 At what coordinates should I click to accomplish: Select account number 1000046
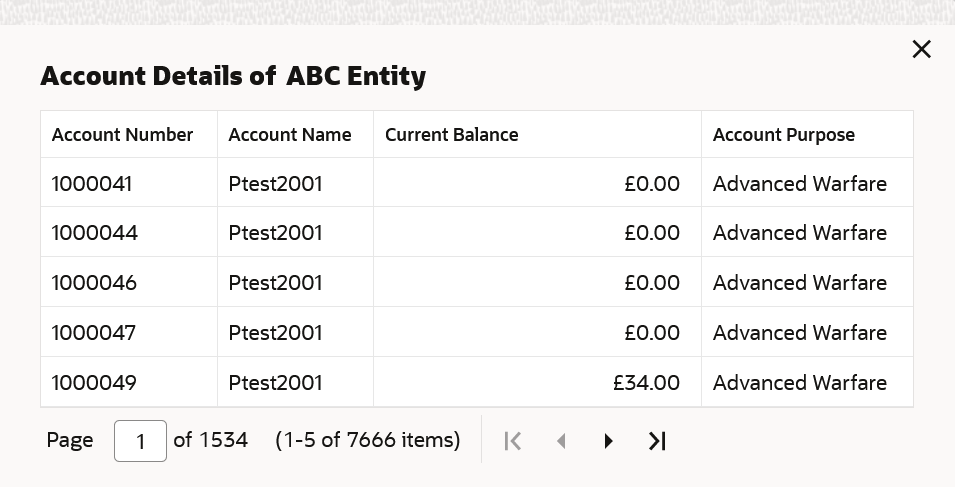tap(94, 283)
